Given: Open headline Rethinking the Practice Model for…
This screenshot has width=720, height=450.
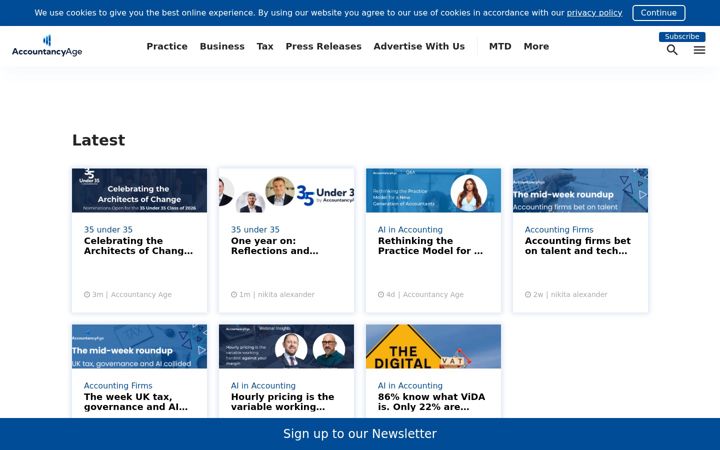Looking at the screenshot, I should point(430,246).
